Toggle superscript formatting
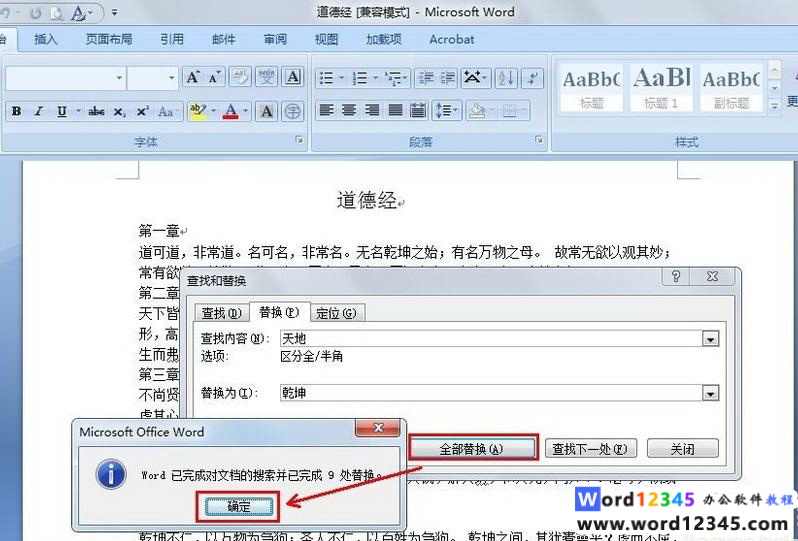This screenshot has width=798, height=541. pos(142,111)
